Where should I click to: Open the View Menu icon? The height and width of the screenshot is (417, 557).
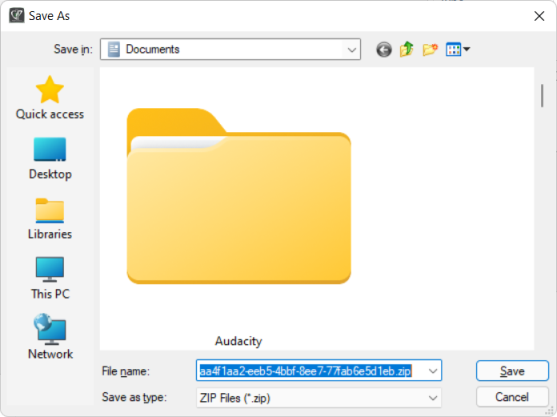click(x=453, y=49)
